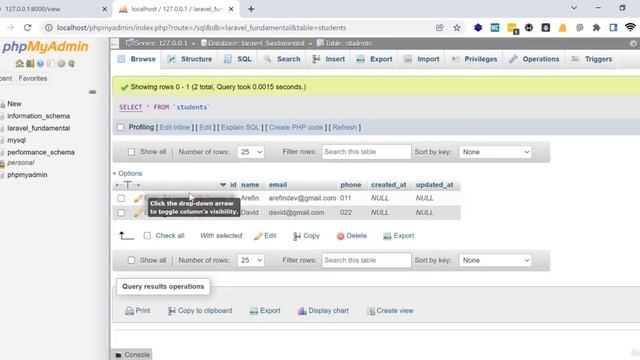
Task: Open the lower Number of rows dropdown
Action: coord(251,260)
